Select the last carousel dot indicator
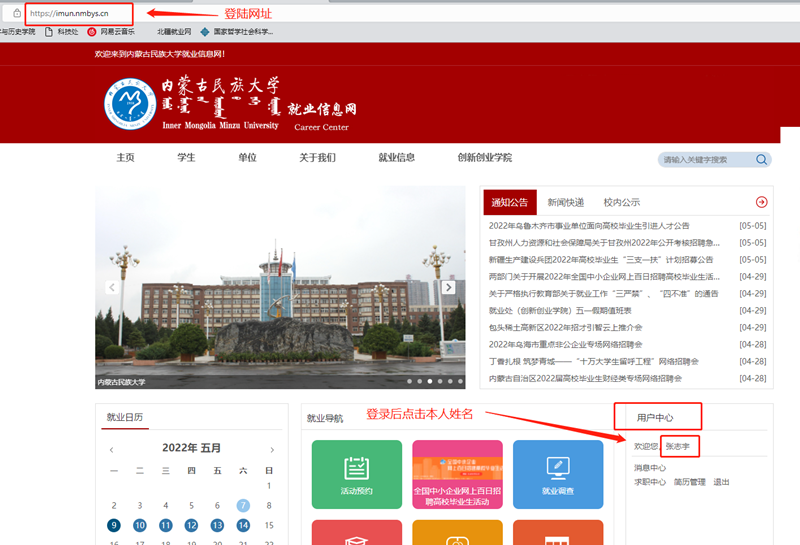The width and height of the screenshot is (800, 545). click(x=460, y=381)
